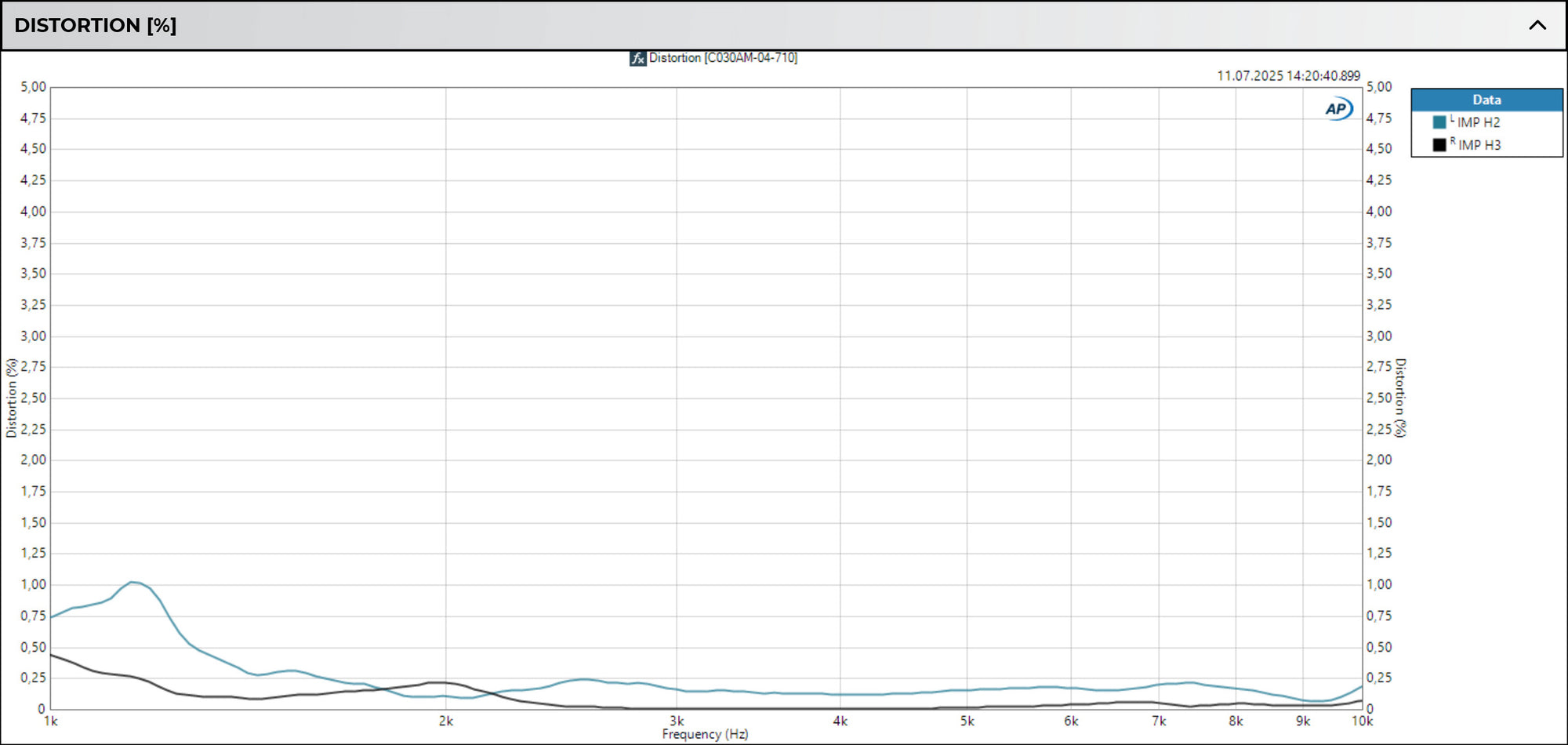The height and width of the screenshot is (745, 1568).
Task: Click the Data legend header bar
Action: 1486,100
